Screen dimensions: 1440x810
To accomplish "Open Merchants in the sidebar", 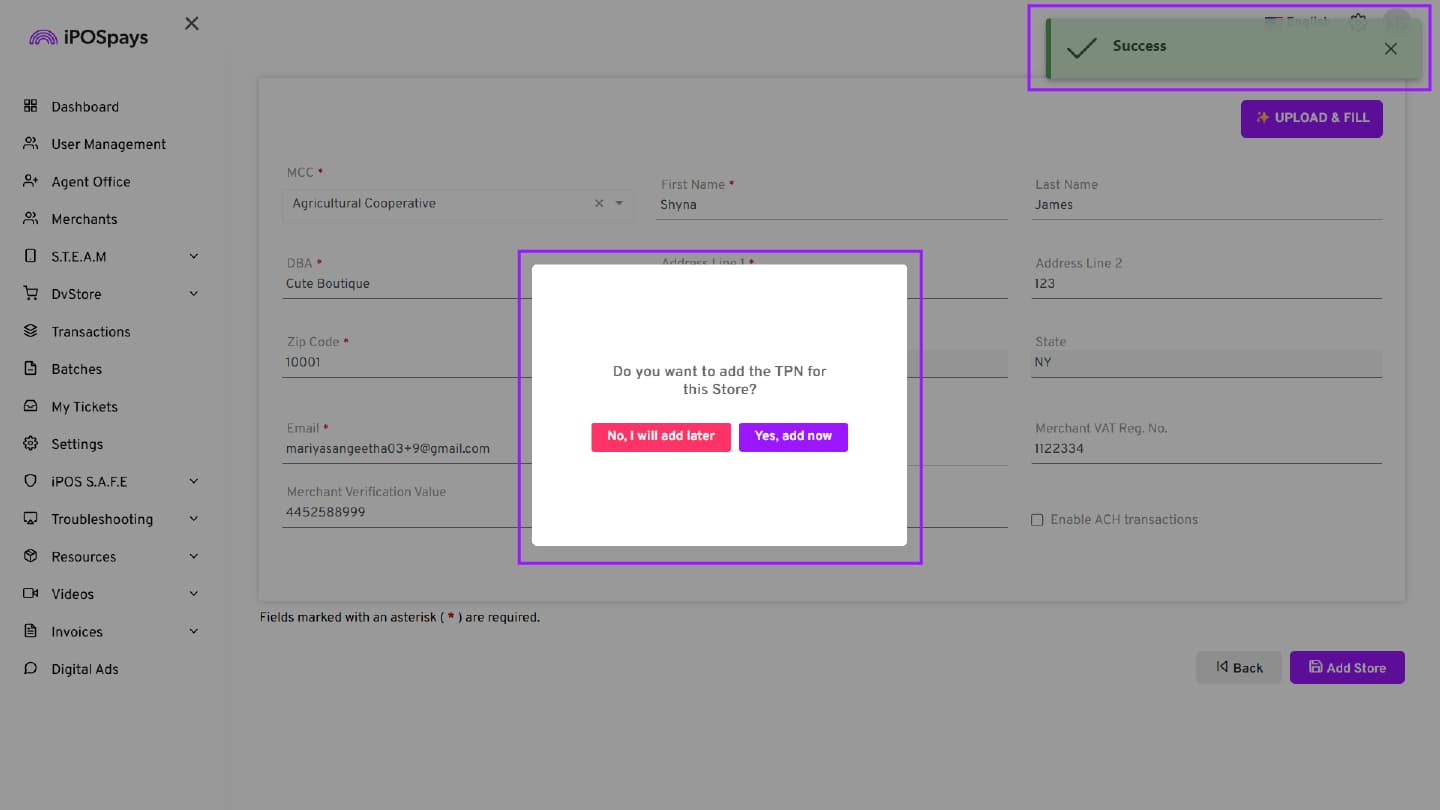I will point(84,219).
